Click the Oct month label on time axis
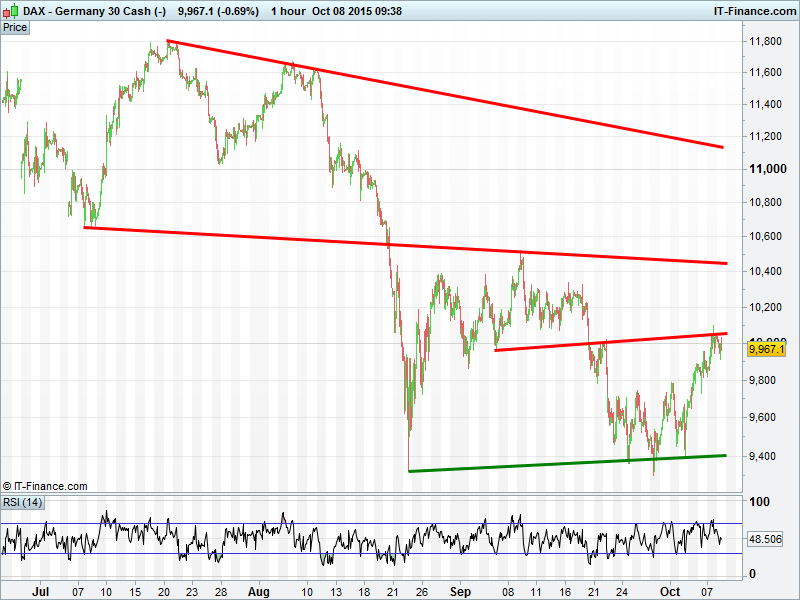 pyautogui.click(x=670, y=591)
